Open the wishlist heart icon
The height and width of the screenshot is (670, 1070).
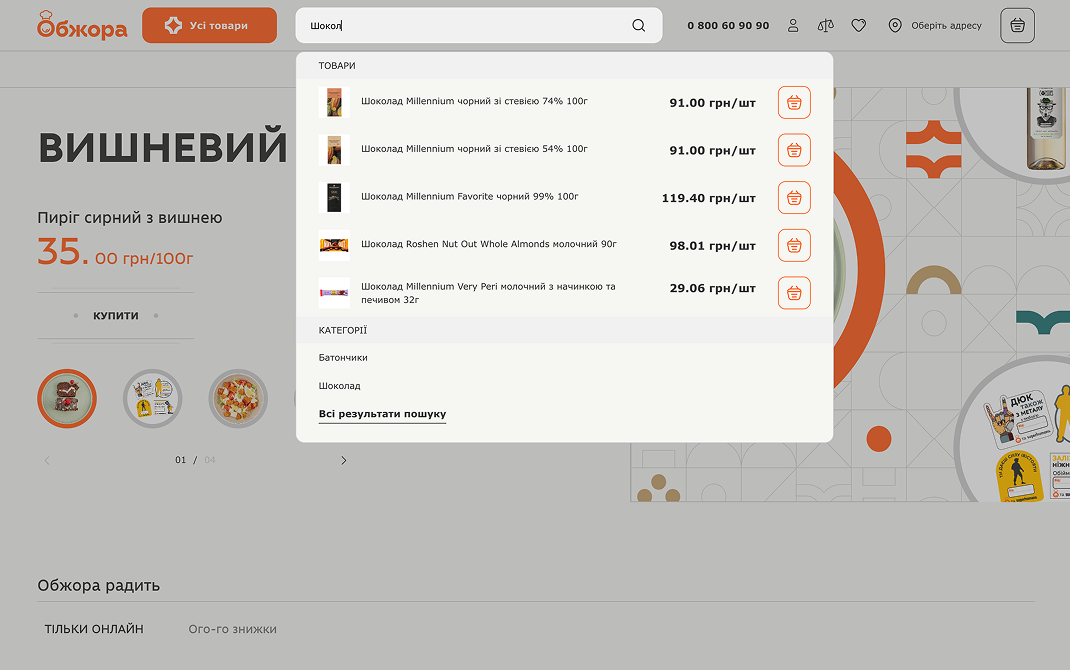click(858, 26)
